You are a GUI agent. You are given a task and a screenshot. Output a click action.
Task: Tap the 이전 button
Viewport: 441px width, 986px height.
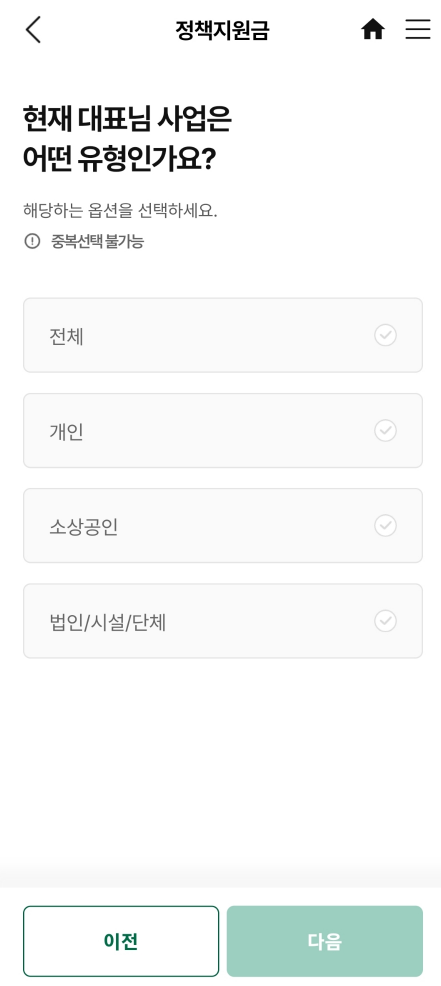point(121,941)
